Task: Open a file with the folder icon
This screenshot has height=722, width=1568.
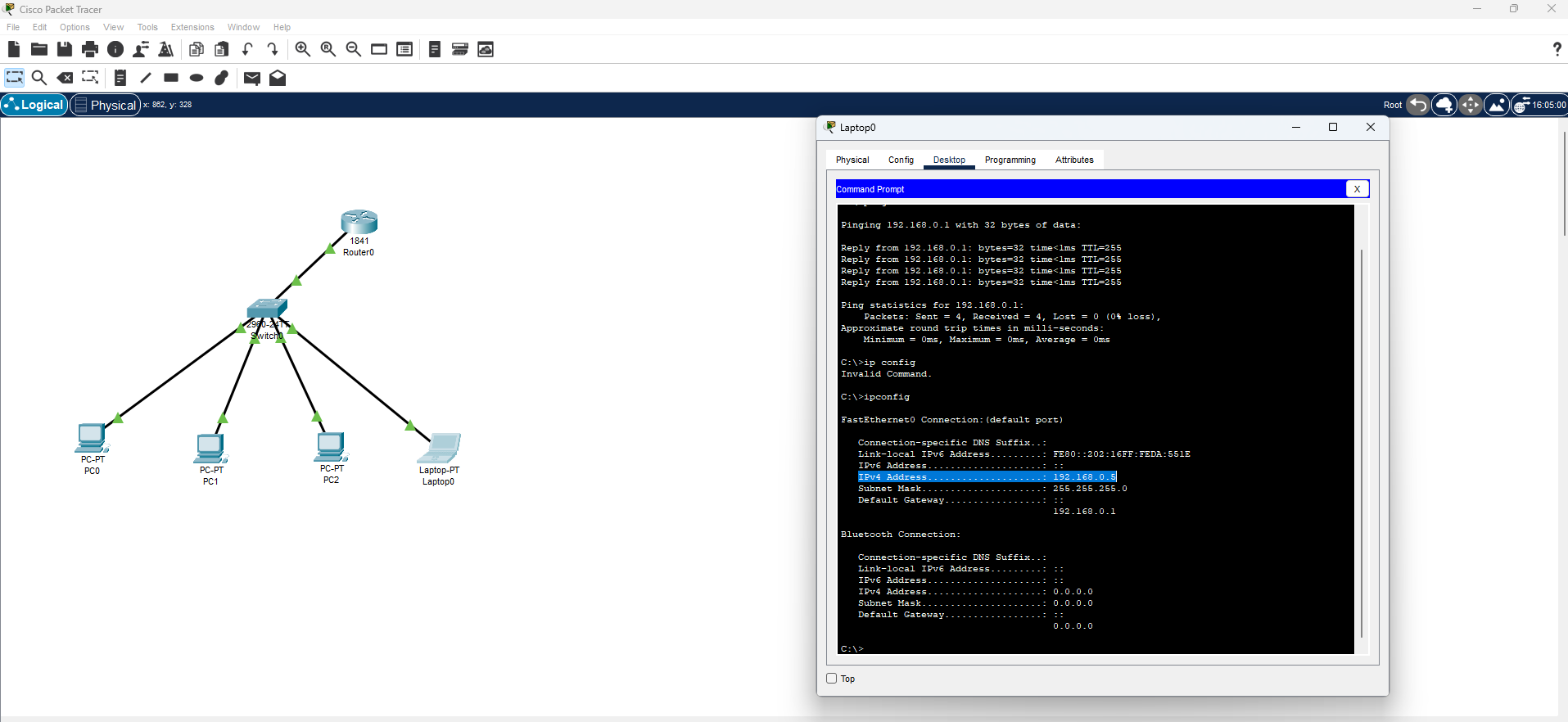Action: click(x=38, y=49)
